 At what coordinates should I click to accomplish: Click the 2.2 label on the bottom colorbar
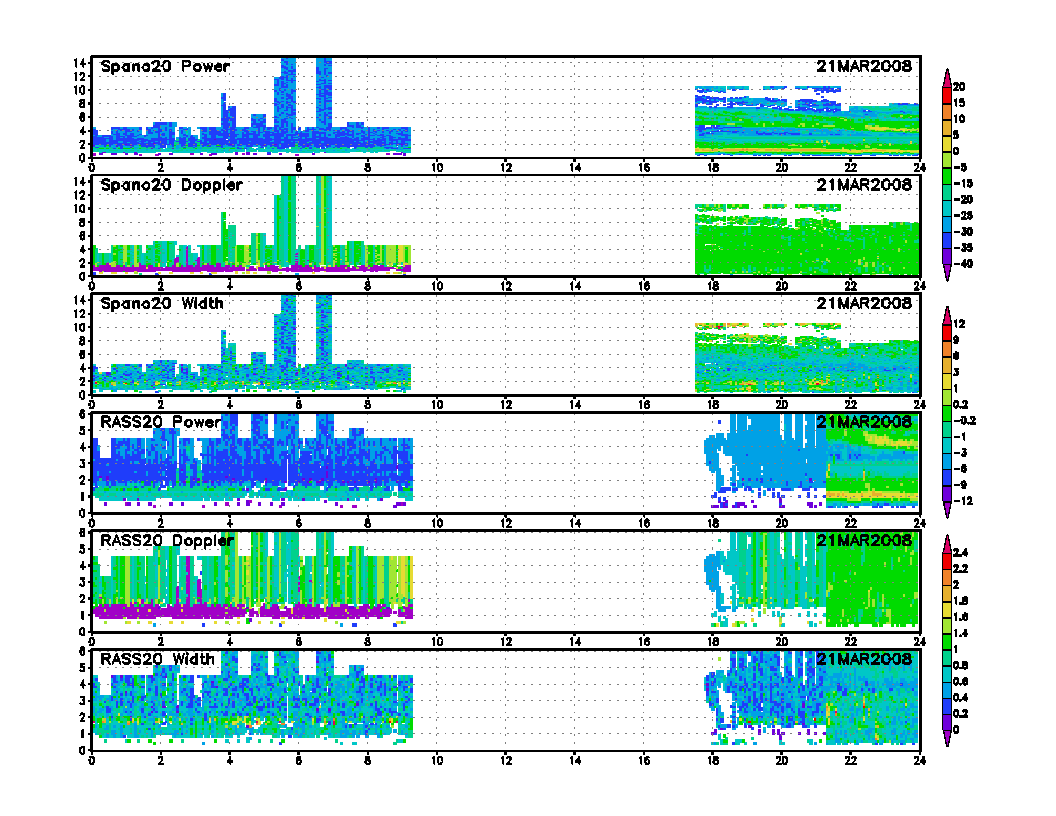coord(961,569)
